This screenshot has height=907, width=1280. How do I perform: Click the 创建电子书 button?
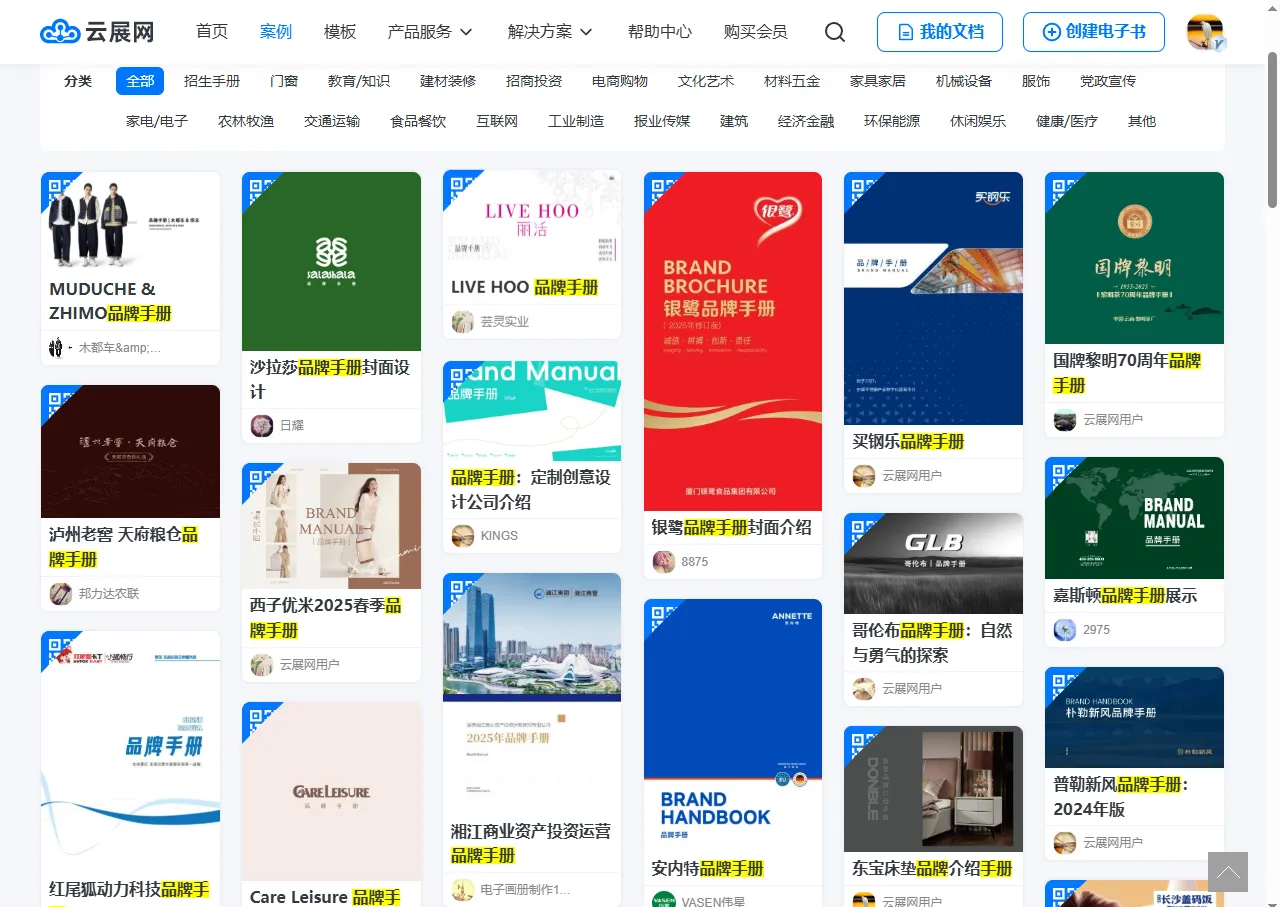tap(1094, 32)
